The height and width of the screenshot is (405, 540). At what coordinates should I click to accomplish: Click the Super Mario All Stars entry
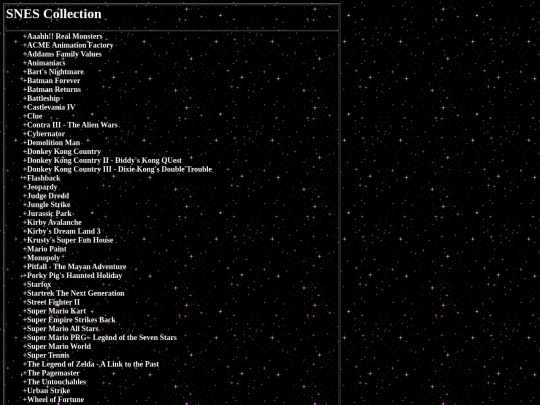point(63,329)
